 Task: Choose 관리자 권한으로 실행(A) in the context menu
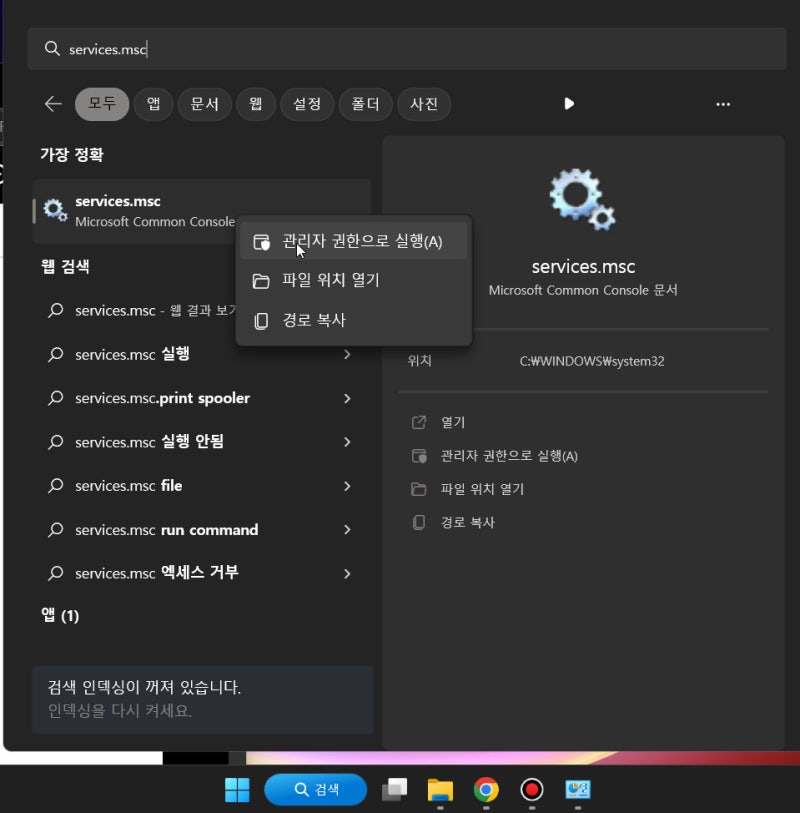pyautogui.click(x=354, y=241)
